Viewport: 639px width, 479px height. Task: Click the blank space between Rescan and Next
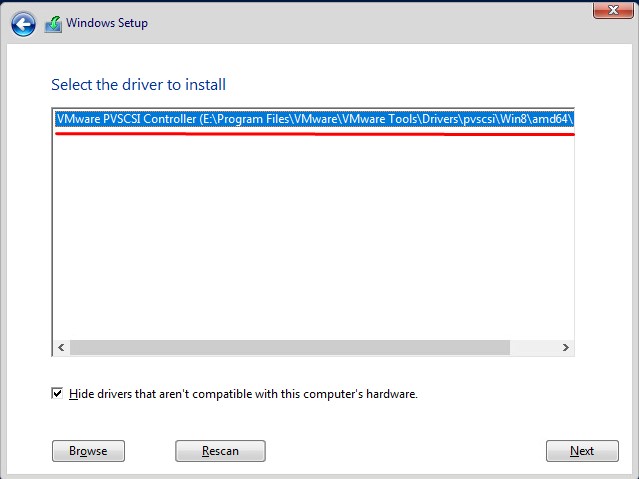click(x=405, y=450)
